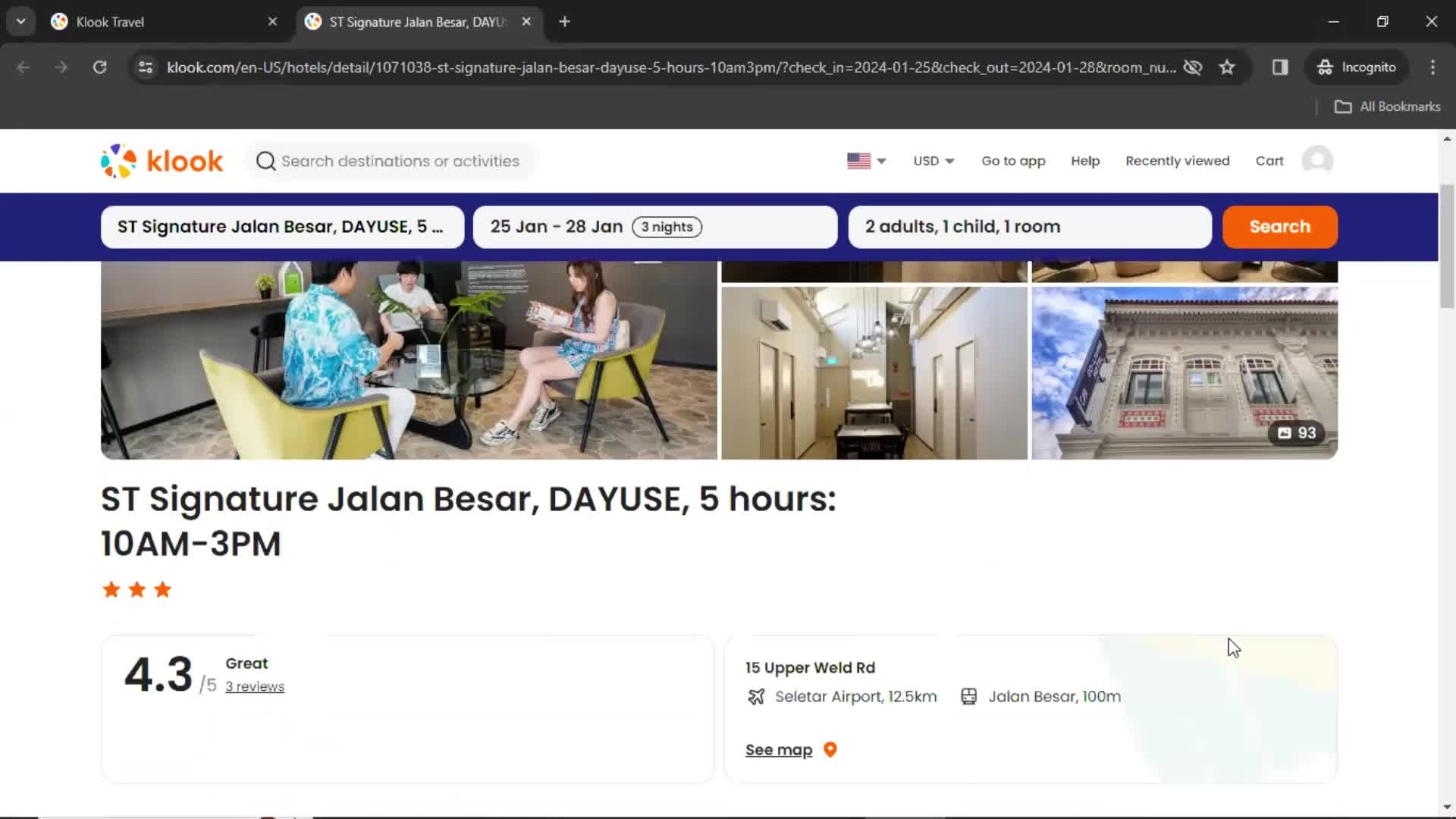Image resolution: width=1456 pixels, height=819 pixels.
Task: Open Chrome three-dot menu
Action: click(x=1432, y=67)
